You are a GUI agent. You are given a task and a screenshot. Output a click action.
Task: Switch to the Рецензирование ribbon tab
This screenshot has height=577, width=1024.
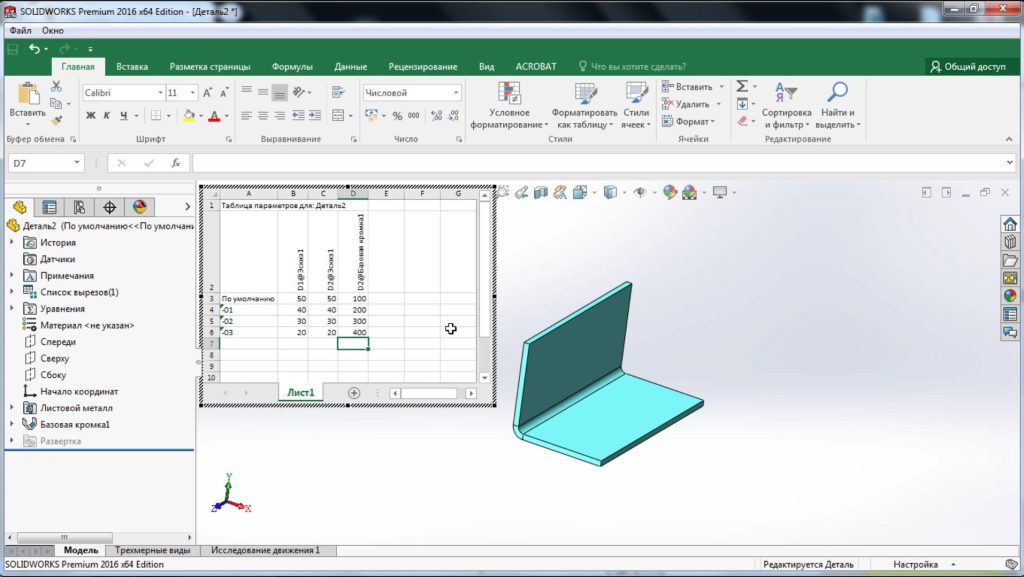pyautogui.click(x=423, y=67)
